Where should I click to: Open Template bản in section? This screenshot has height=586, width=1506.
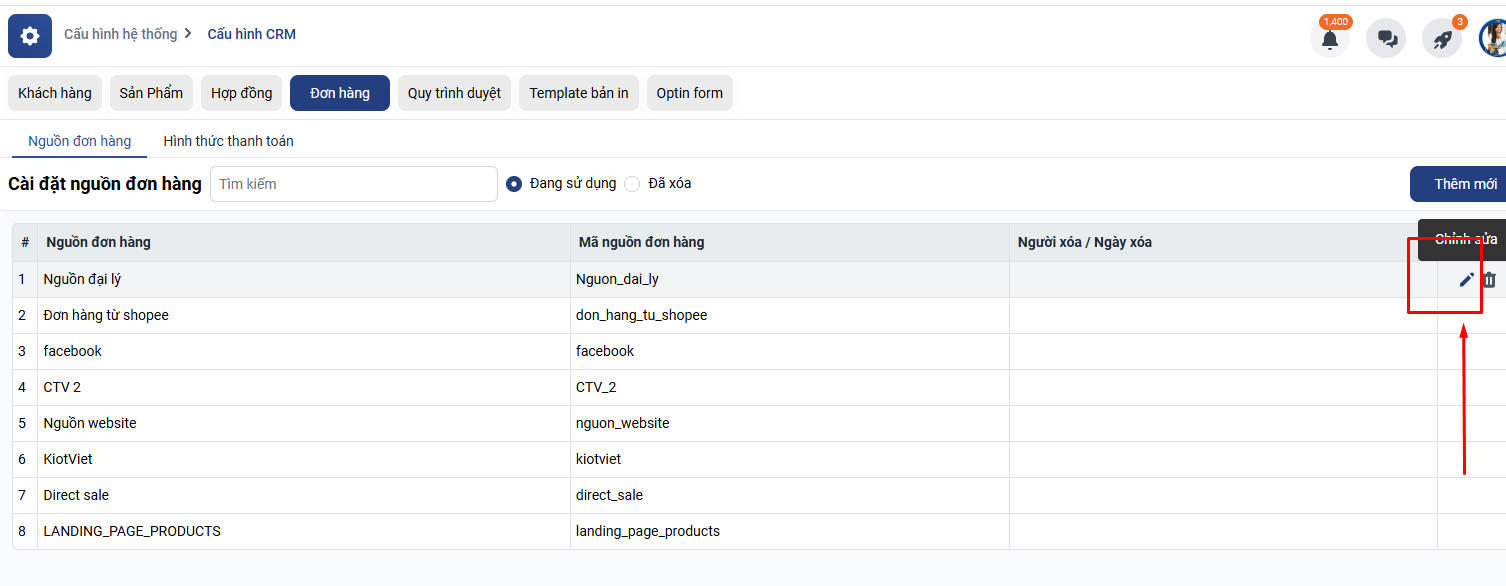[578, 93]
